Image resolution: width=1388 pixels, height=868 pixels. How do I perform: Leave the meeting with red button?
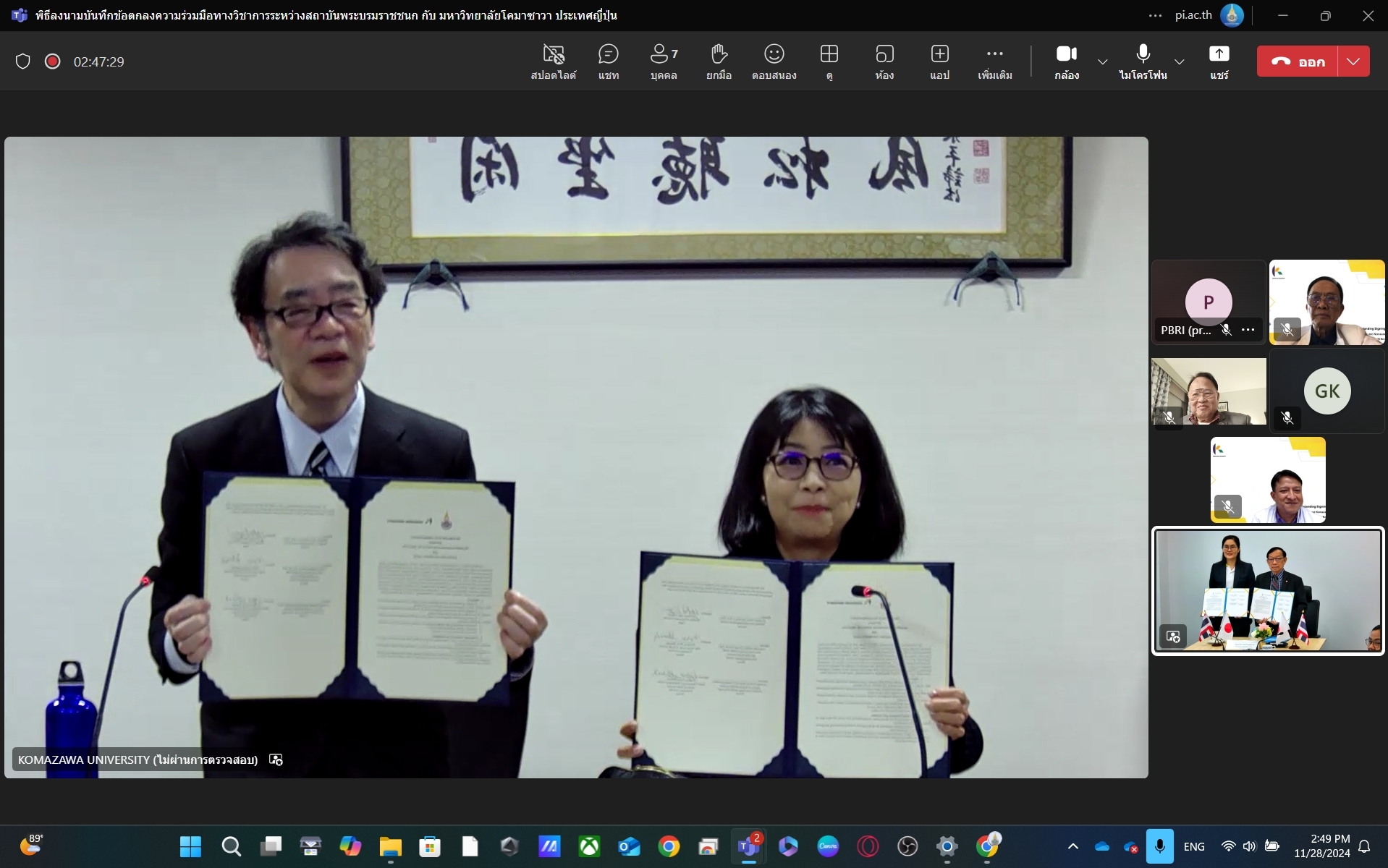1298,61
